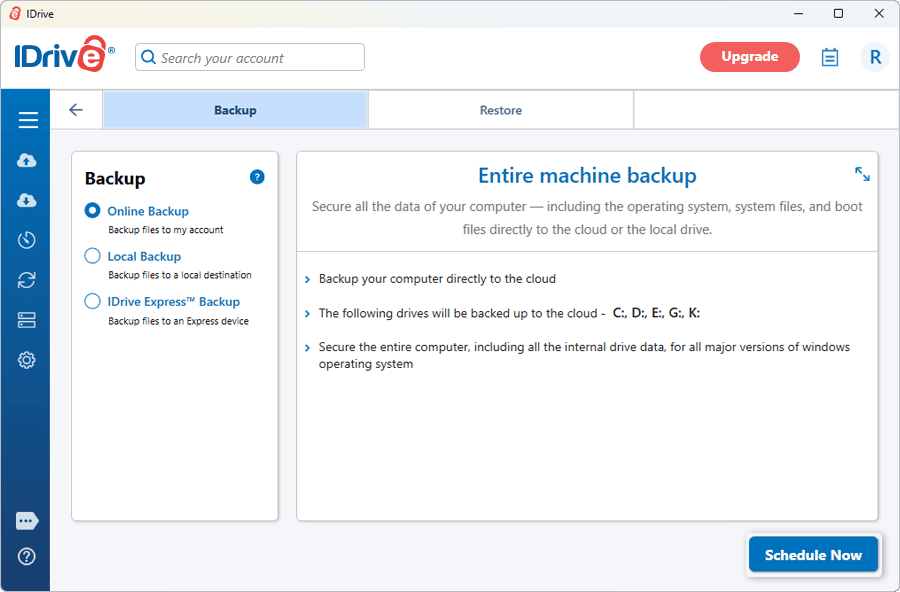Click the Entire machine backup heading

[587, 175]
